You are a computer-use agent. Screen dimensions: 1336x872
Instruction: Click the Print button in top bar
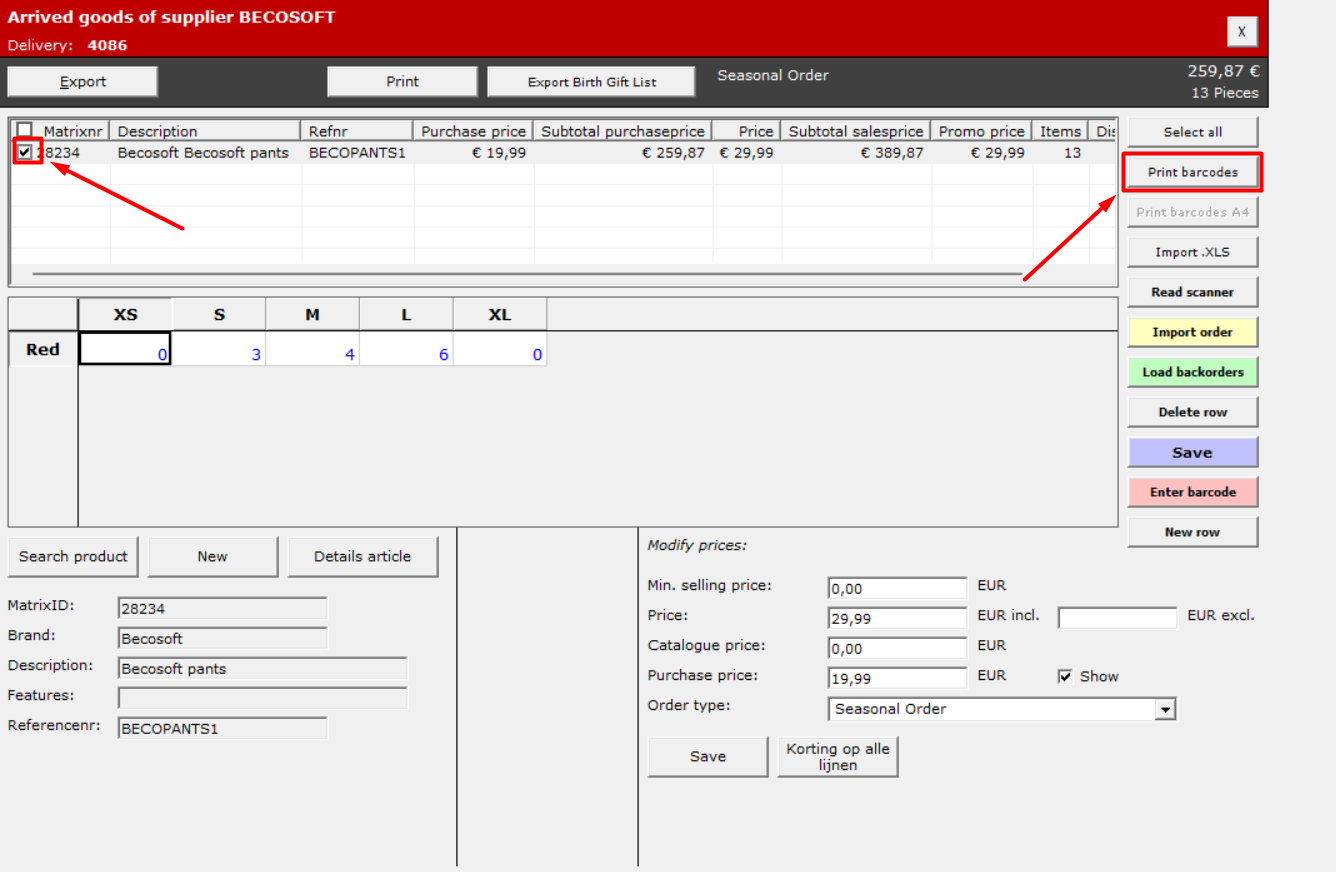402,82
